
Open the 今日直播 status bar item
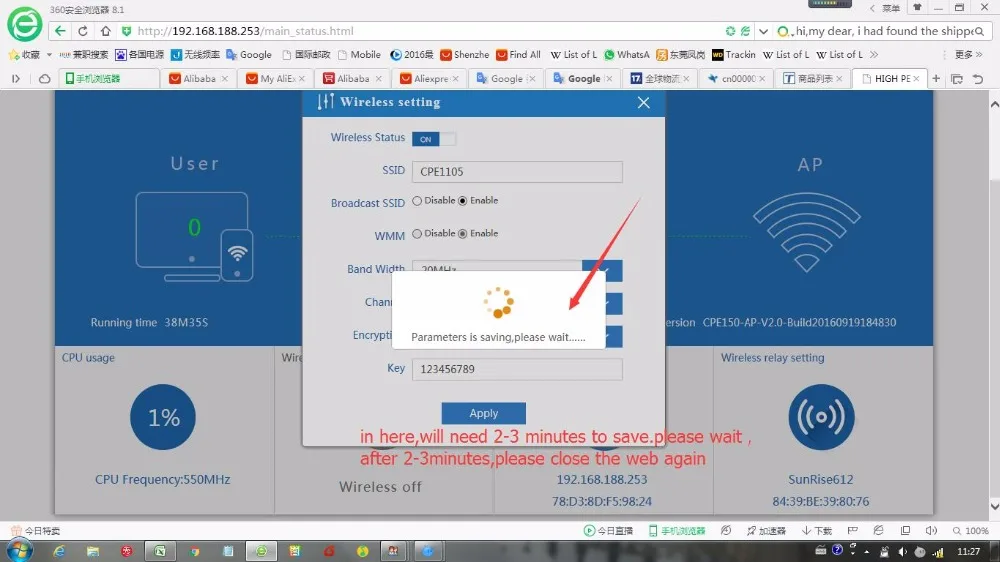[608, 531]
